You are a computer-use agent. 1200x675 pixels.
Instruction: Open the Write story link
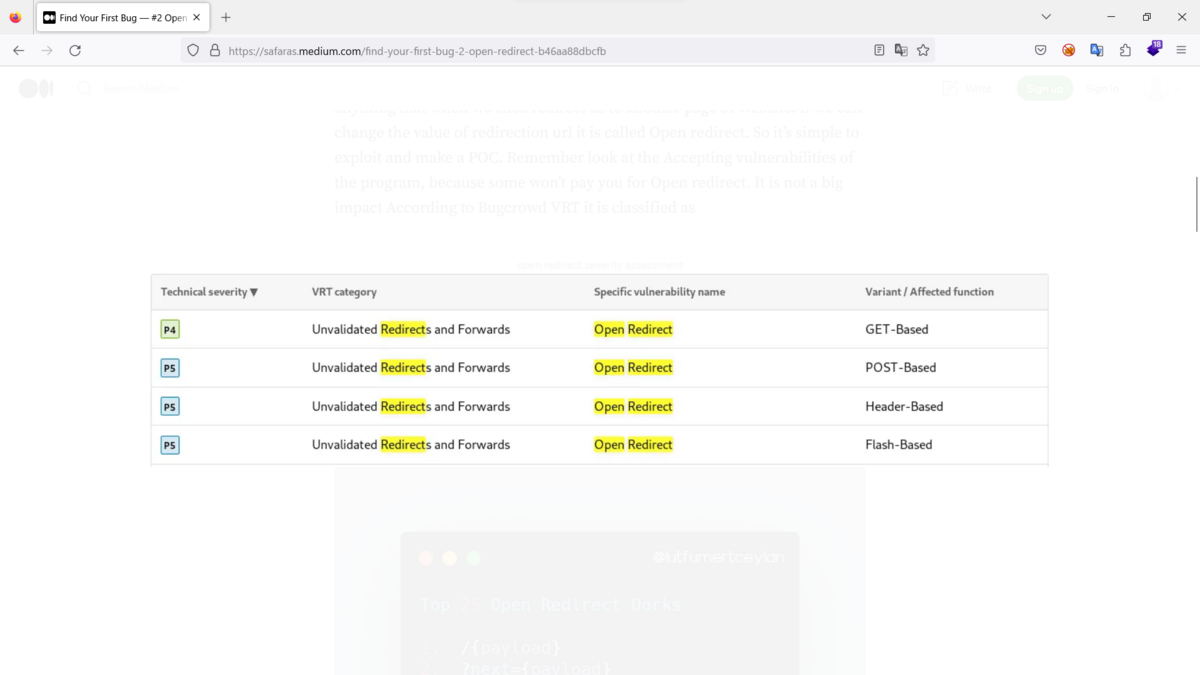tap(966, 89)
